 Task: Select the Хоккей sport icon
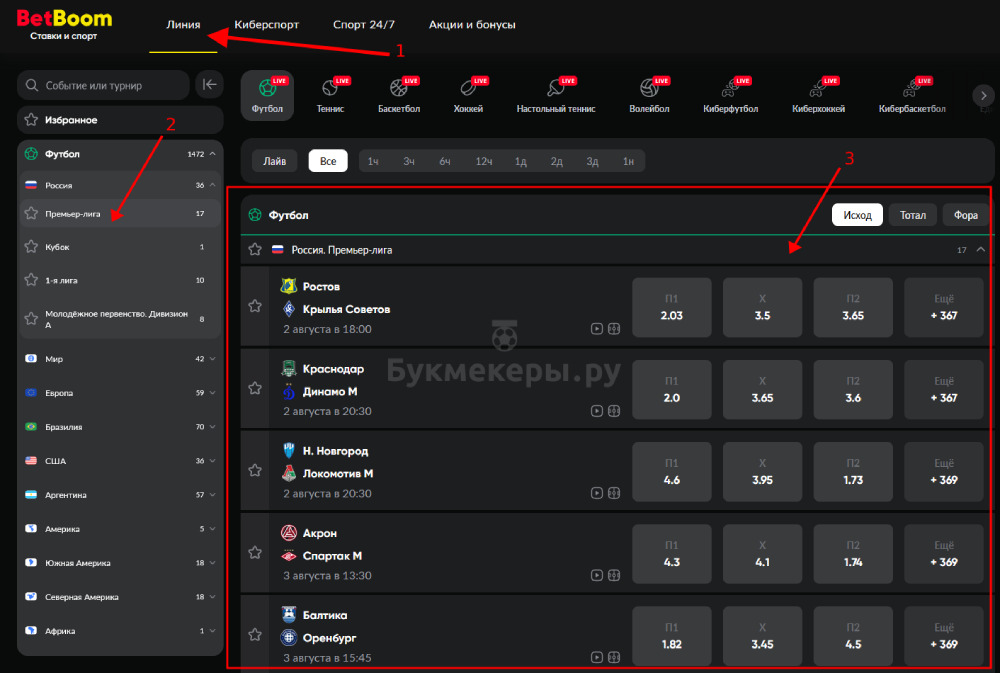pyautogui.click(x=468, y=95)
